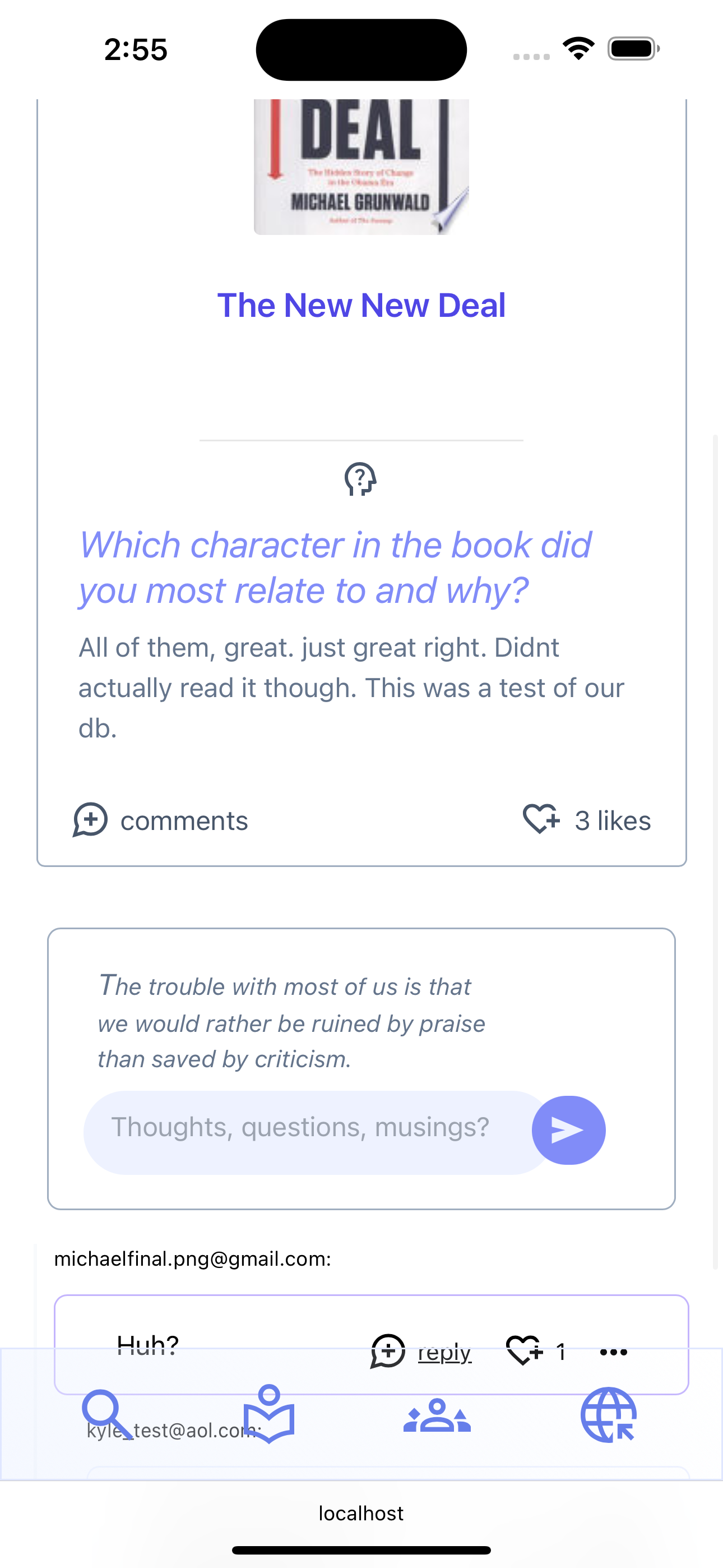Open the book reader icon in bottom navigation
The width and height of the screenshot is (723, 1568).
point(269,1414)
